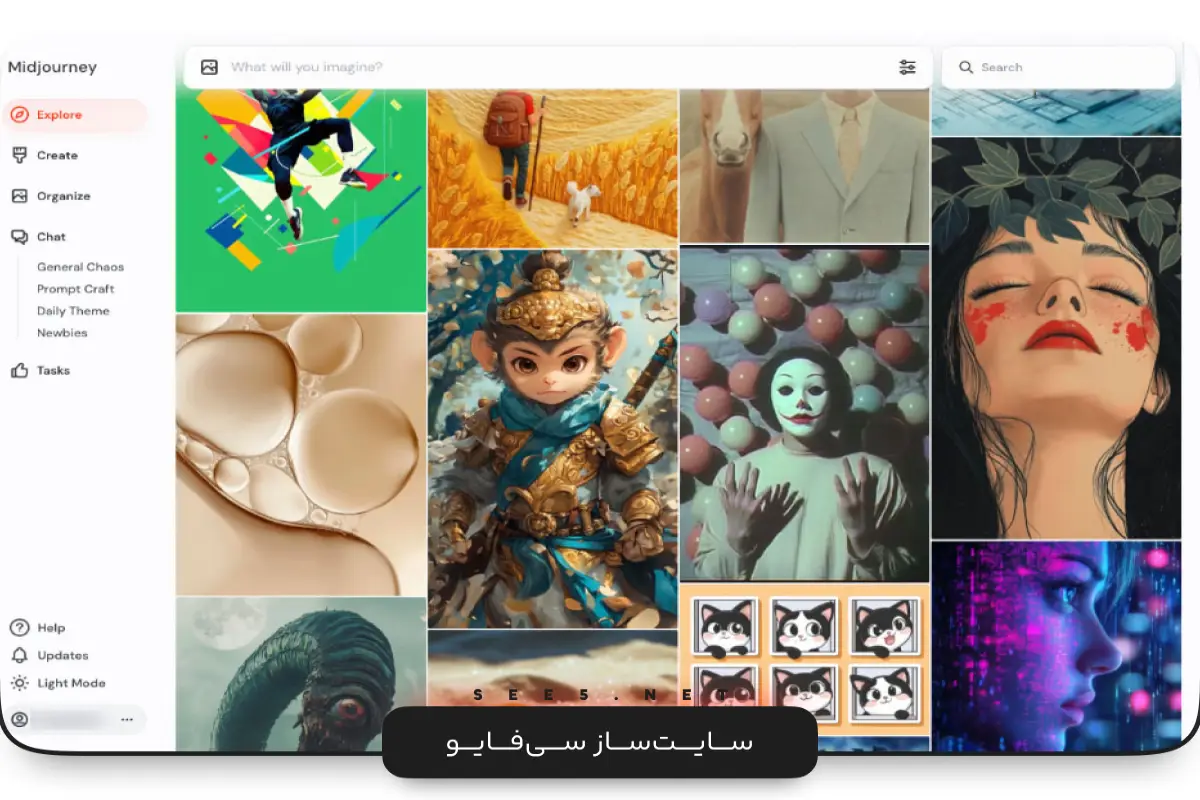Open the masked figure with balls image
Viewport: 1200px width, 800px height.
805,414
